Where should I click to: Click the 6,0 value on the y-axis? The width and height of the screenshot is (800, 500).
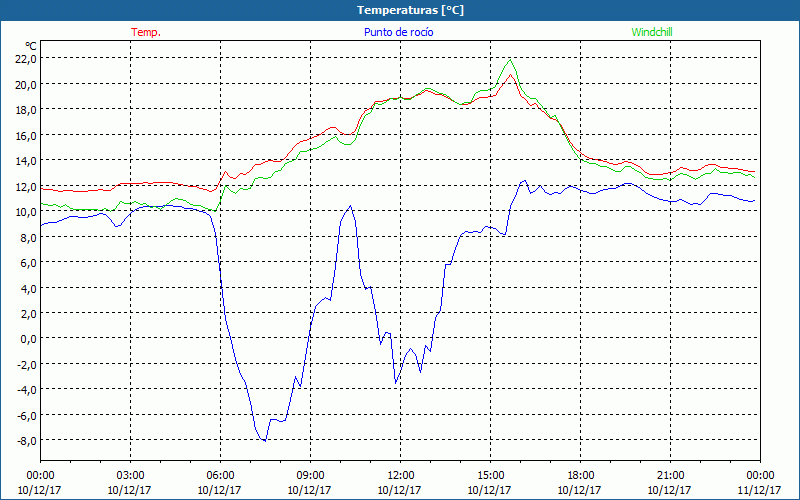pos(28,263)
